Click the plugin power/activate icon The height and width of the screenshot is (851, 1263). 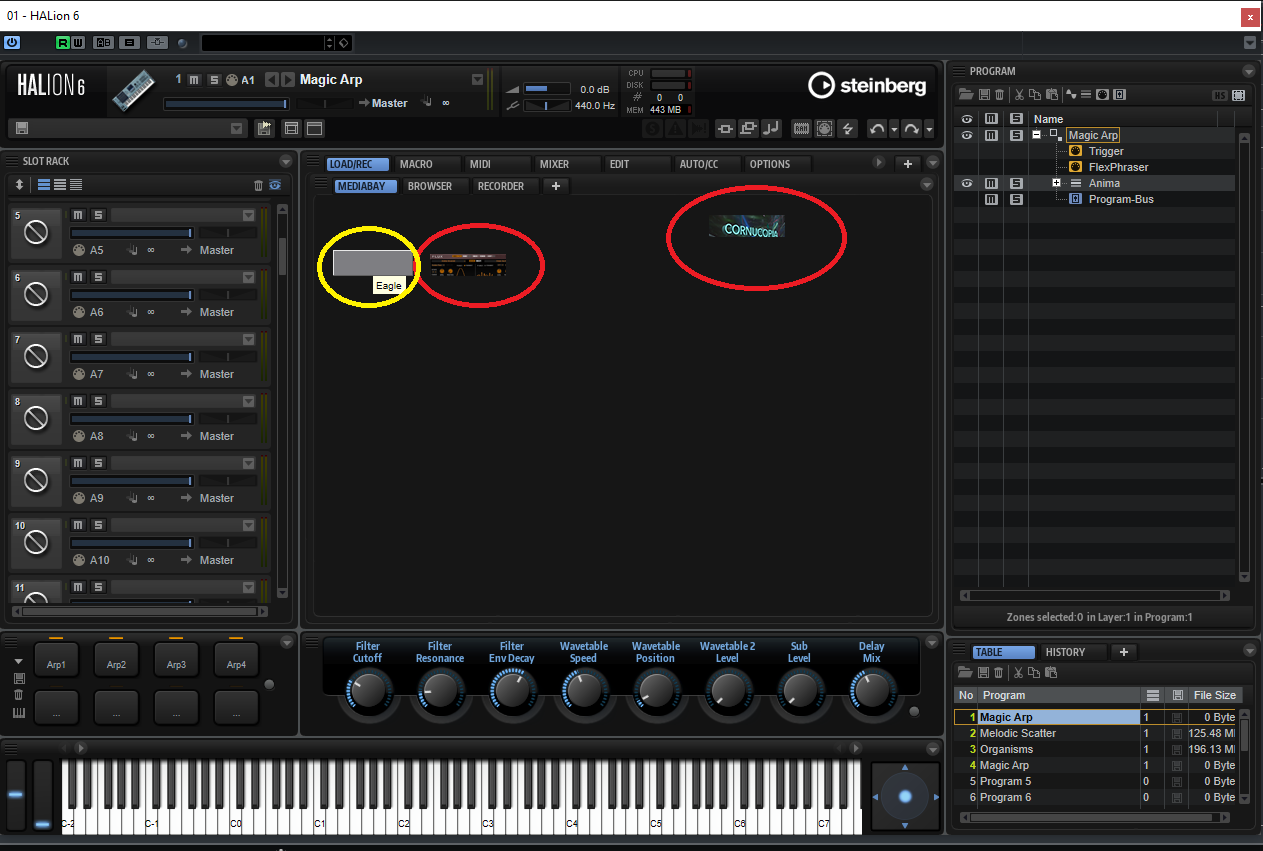(12, 43)
